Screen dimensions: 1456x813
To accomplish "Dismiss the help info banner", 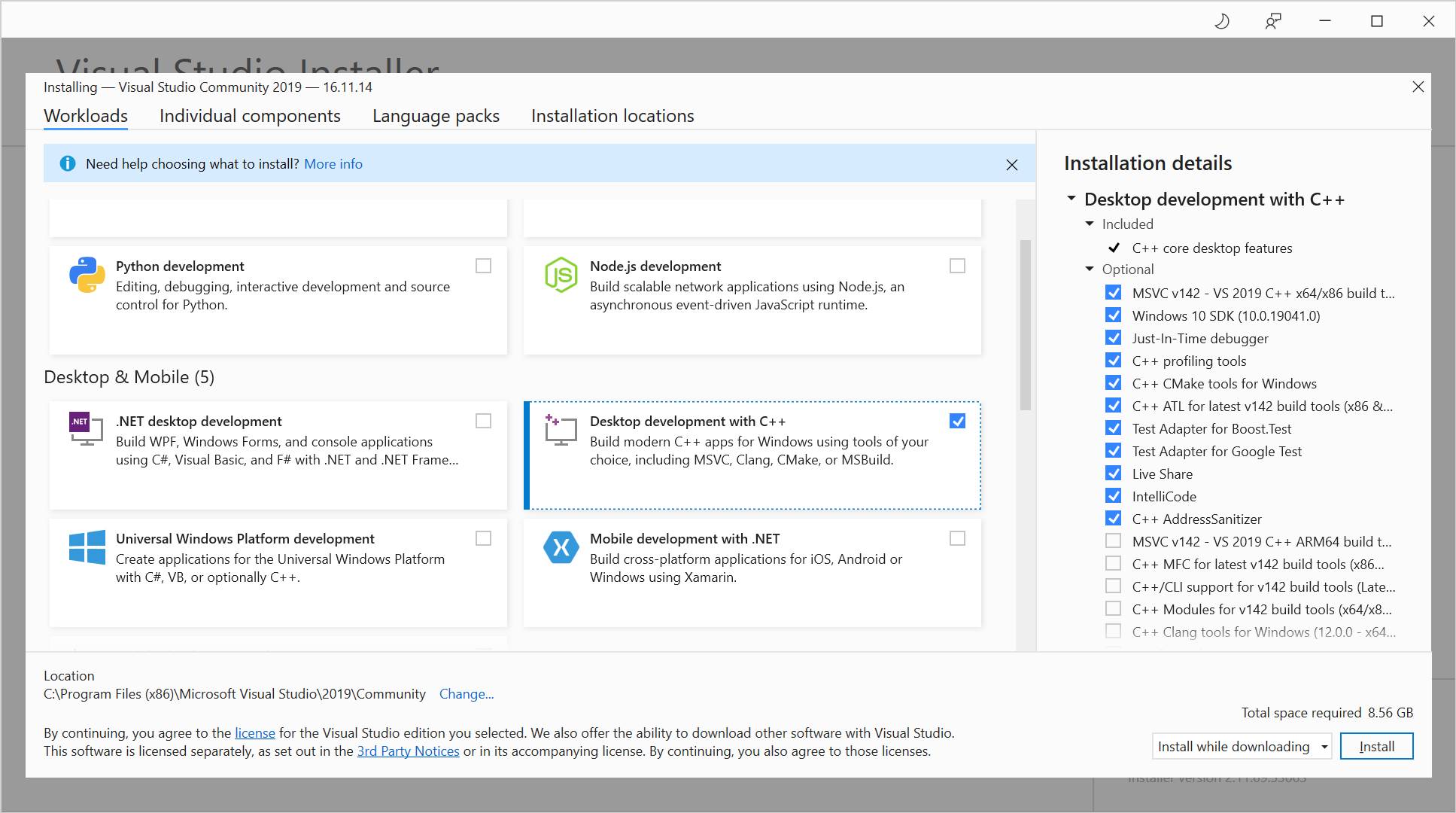I will 1012,165.
